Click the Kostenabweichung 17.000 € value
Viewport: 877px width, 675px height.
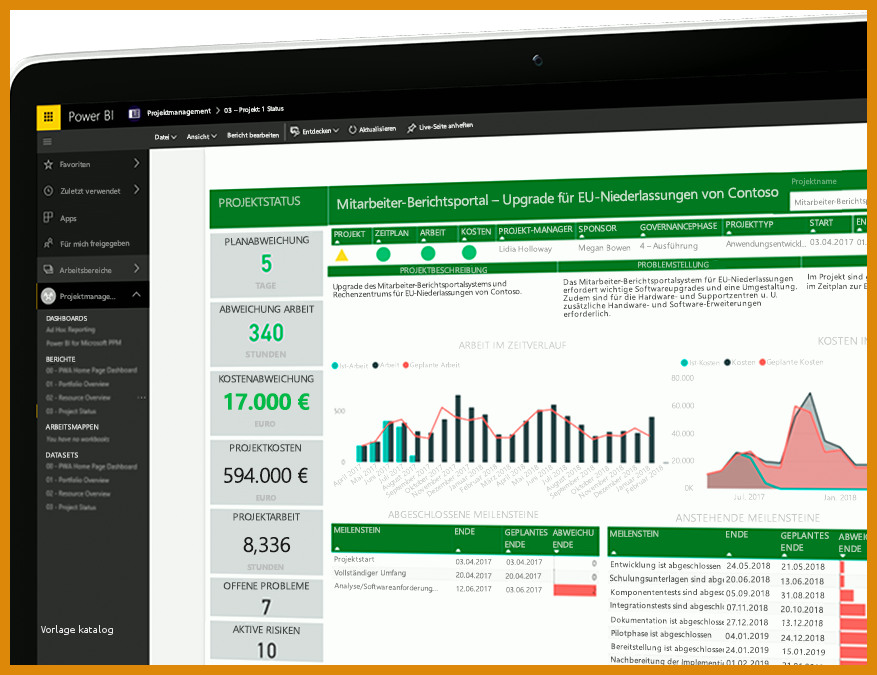(x=266, y=402)
